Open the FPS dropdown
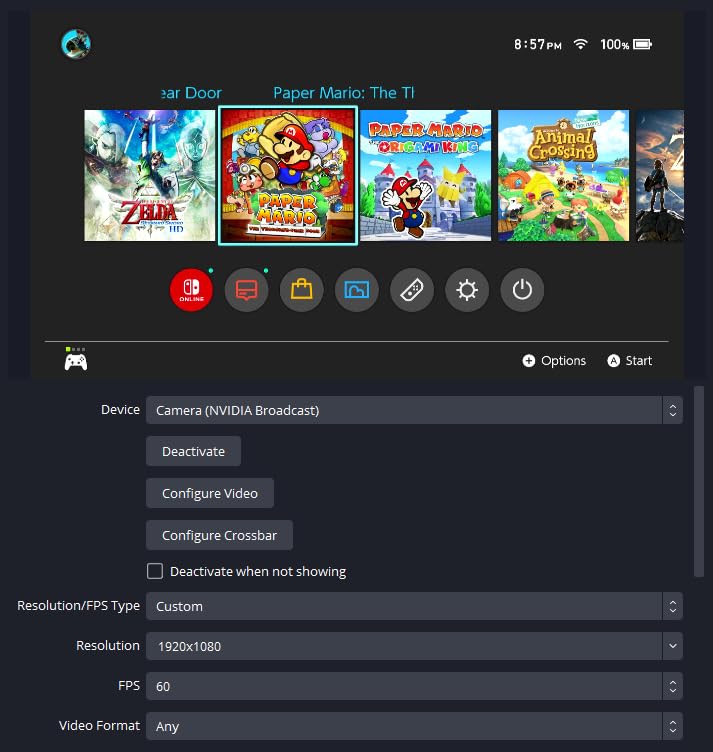713x752 pixels. pos(414,686)
